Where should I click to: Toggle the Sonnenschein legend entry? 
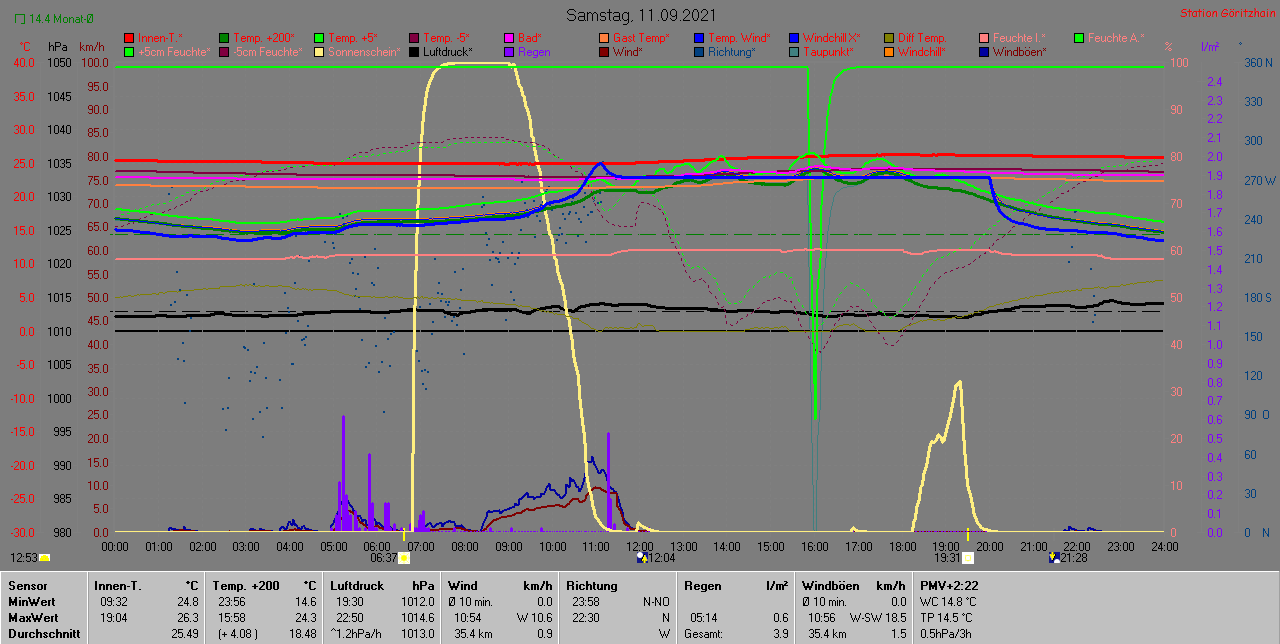tap(357, 52)
